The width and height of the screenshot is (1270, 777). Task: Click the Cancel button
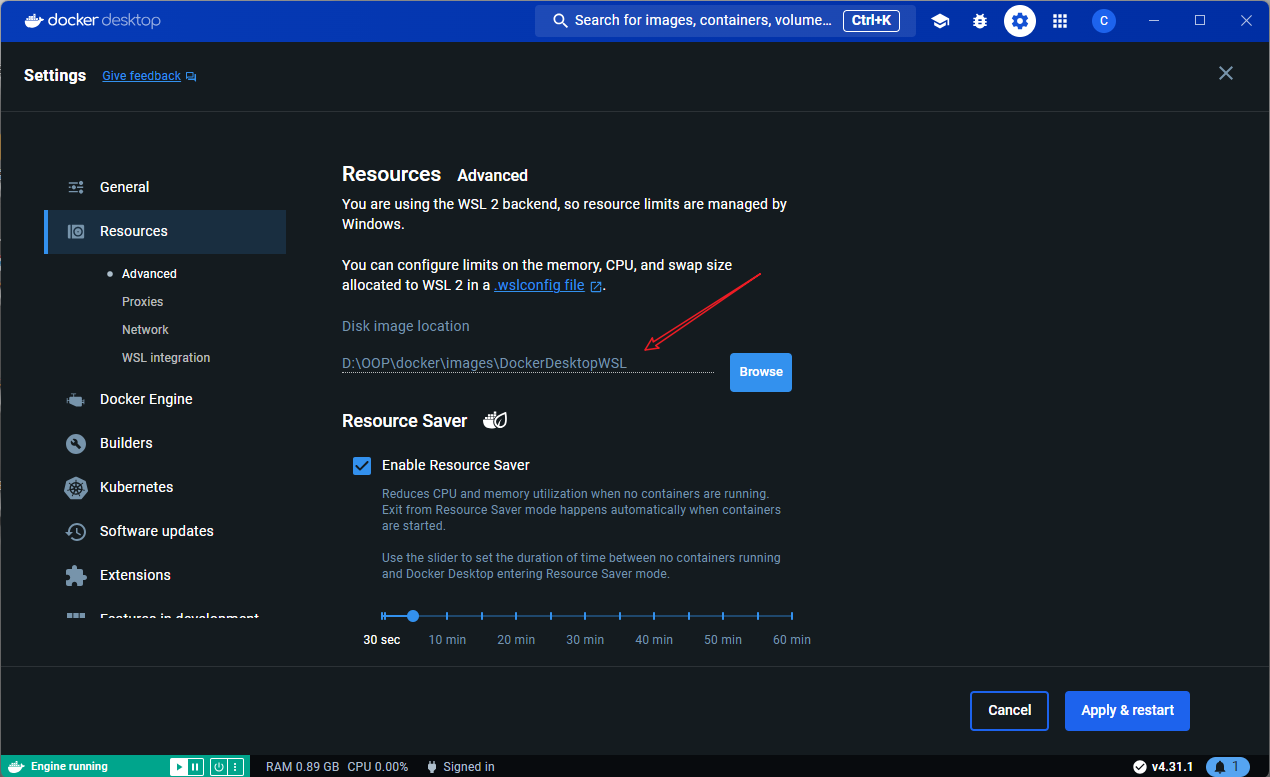(1009, 711)
